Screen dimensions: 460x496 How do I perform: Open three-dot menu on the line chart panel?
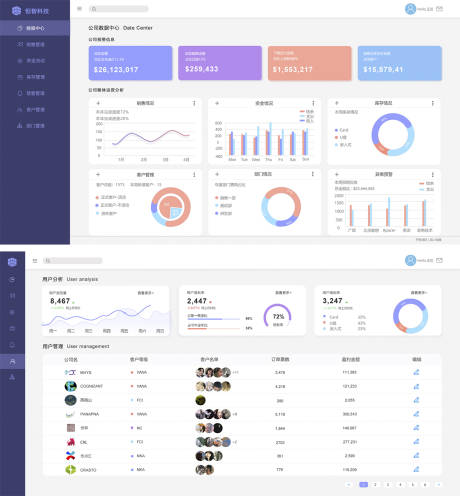pos(194,103)
